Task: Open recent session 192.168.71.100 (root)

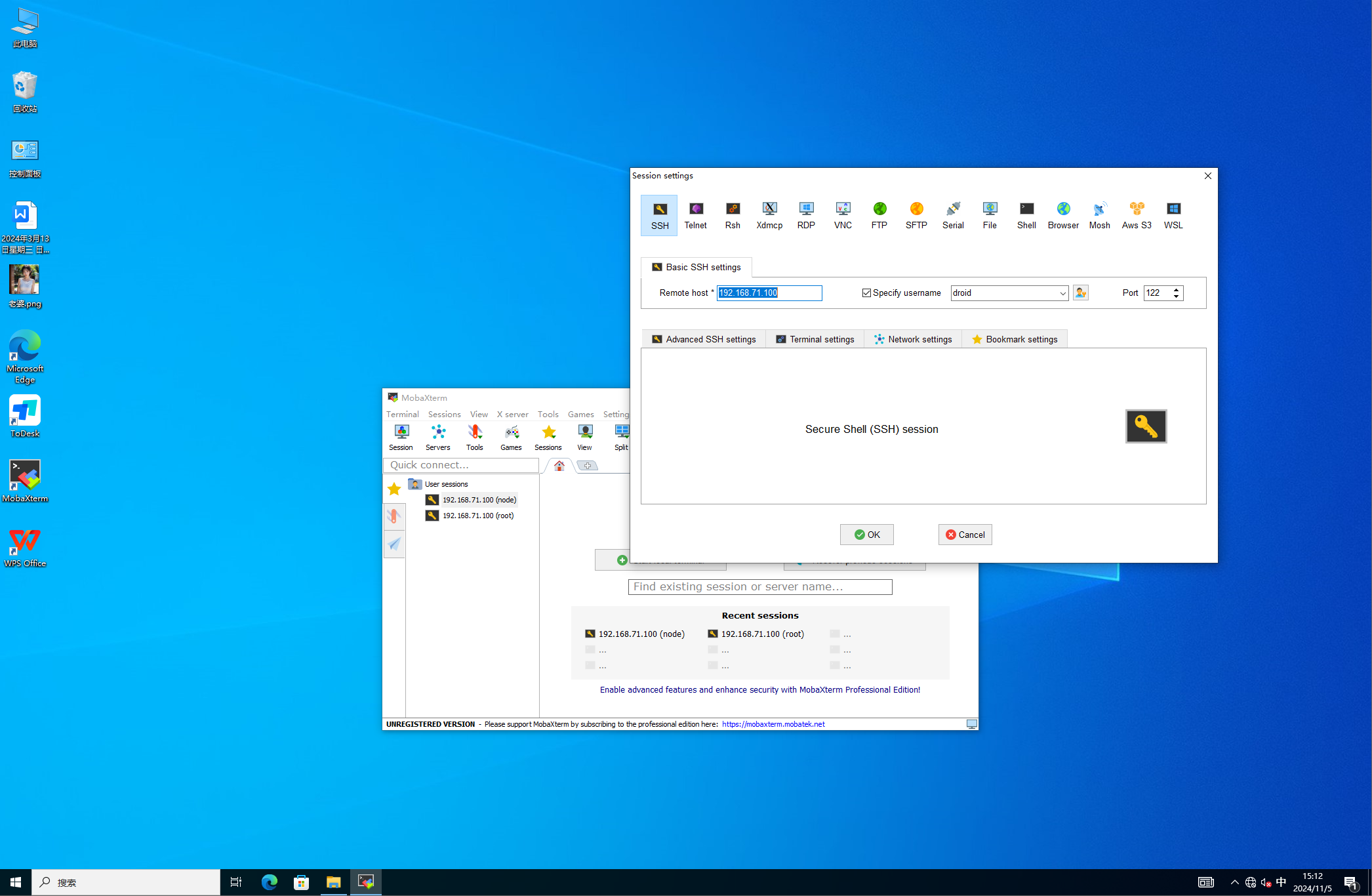Action: pos(756,634)
